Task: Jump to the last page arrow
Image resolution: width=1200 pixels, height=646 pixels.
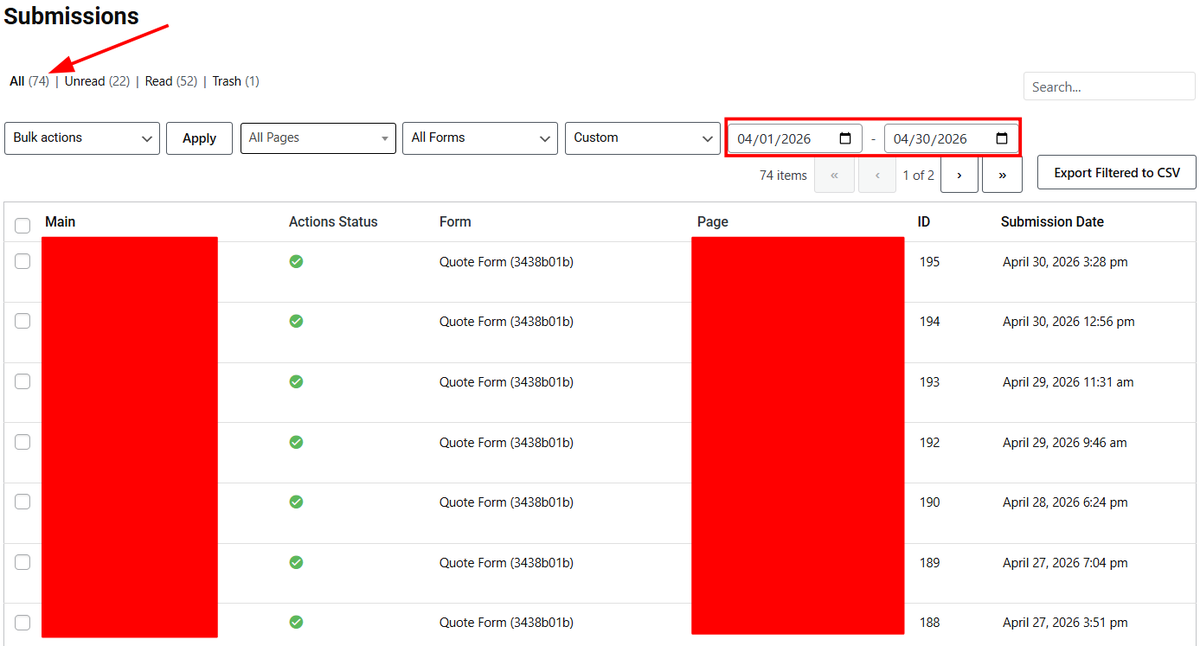Action: click(1002, 175)
